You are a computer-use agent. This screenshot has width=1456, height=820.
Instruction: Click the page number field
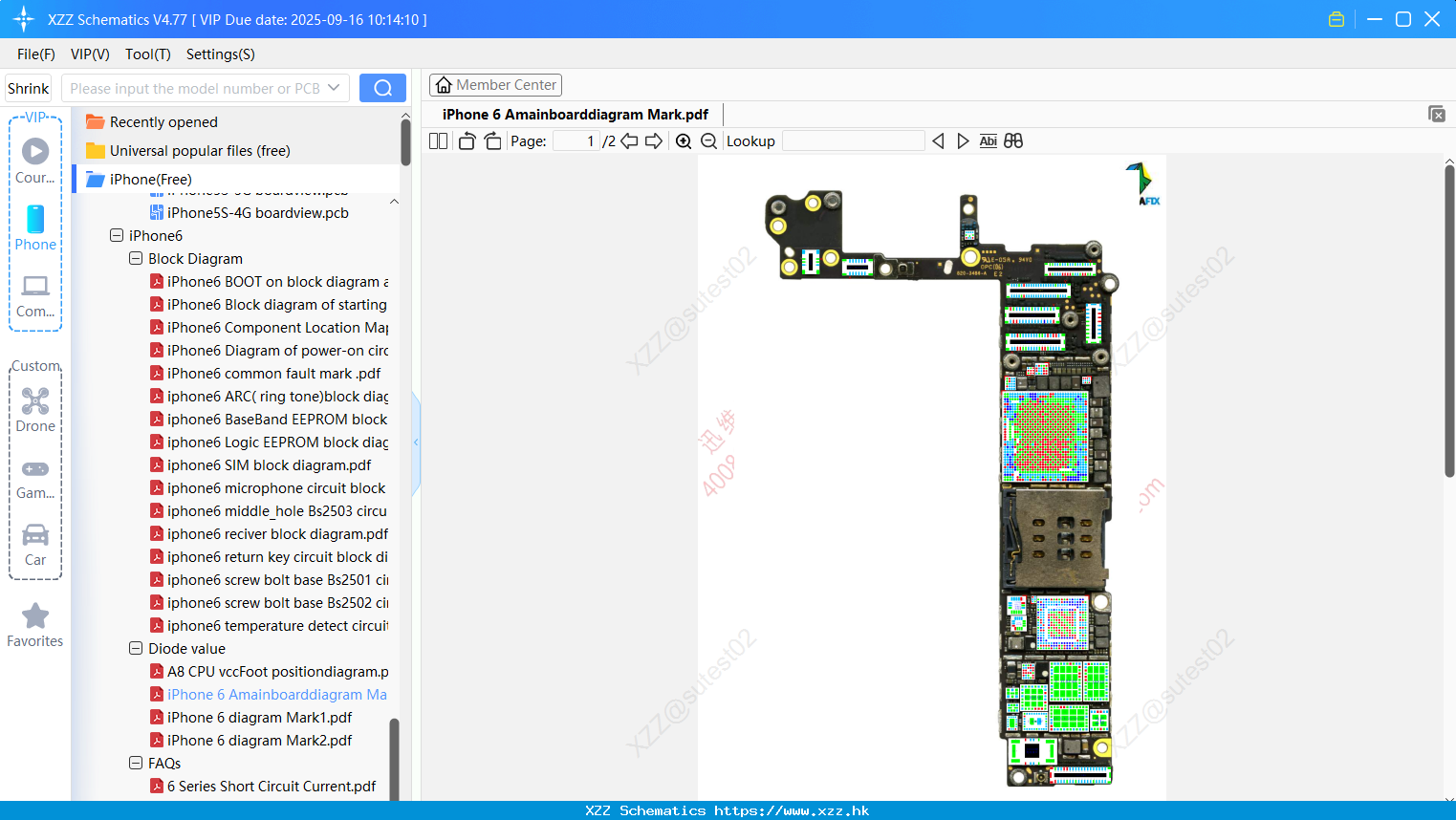(576, 140)
